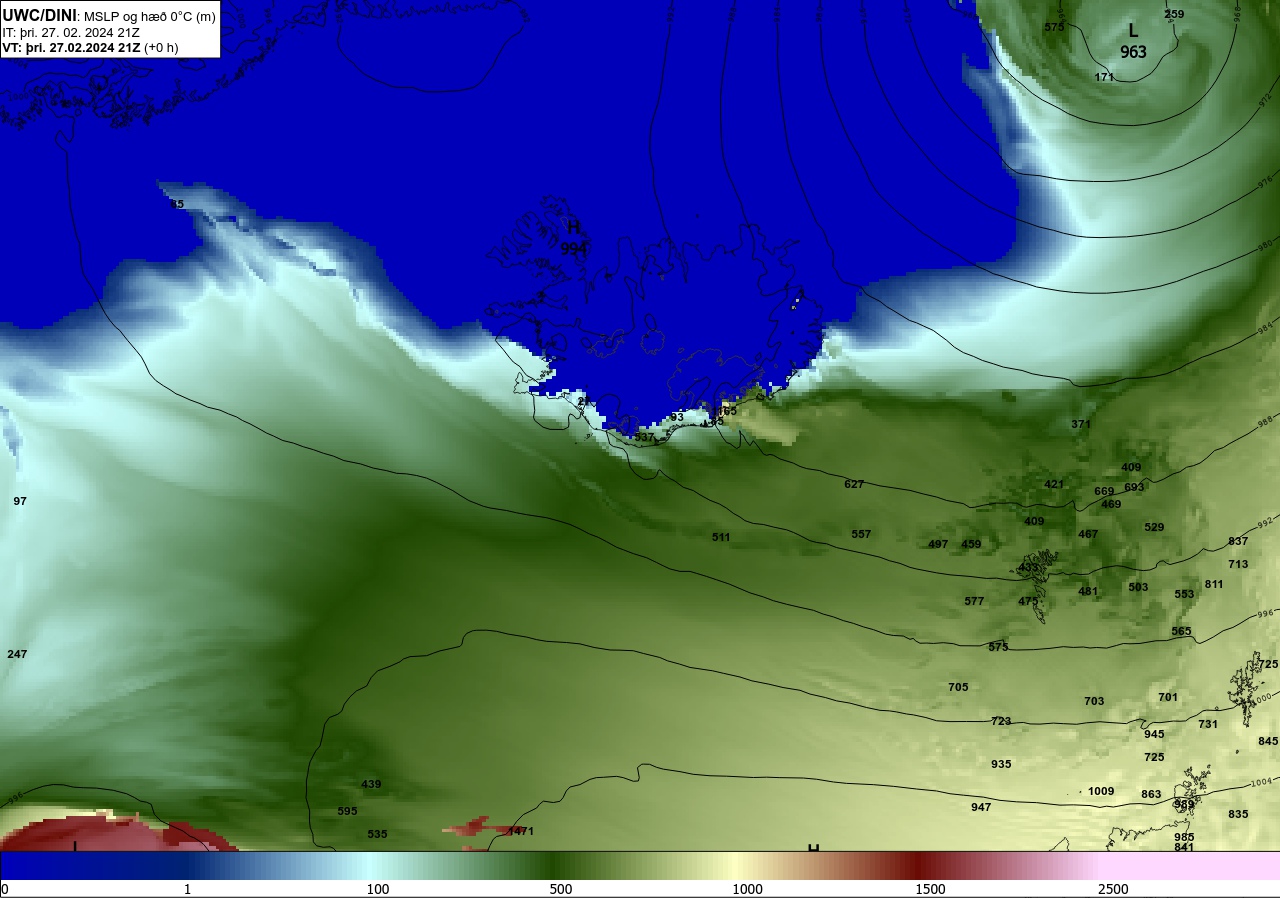Click the IT initialization time line

click(71, 32)
